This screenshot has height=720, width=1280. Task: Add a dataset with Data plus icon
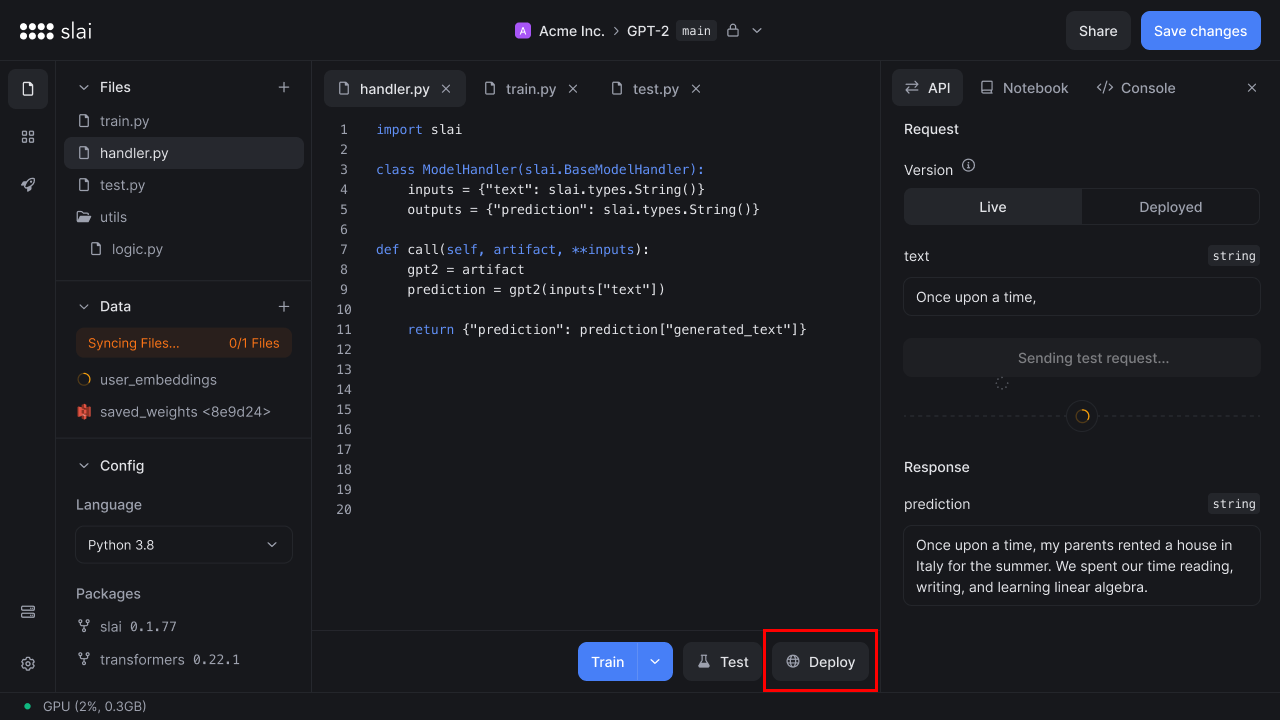(x=284, y=306)
